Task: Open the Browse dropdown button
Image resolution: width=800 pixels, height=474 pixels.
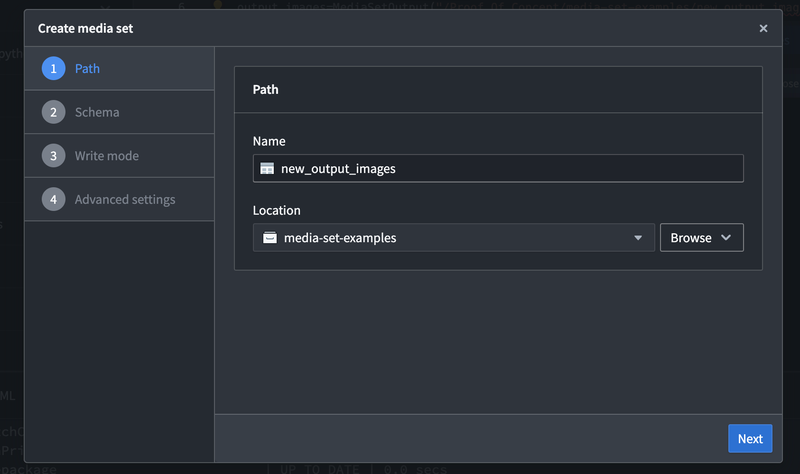Action: tap(702, 238)
